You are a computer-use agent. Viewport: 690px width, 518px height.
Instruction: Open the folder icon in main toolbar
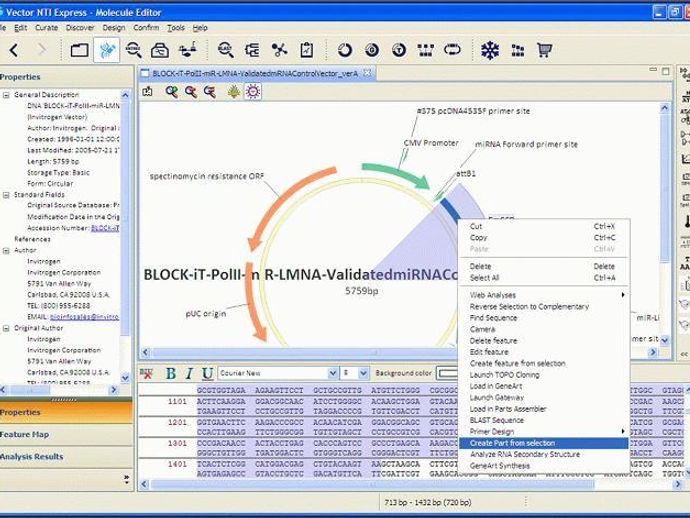79,50
